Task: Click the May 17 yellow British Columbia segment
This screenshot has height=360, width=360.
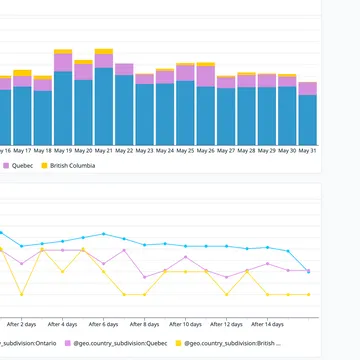Action: pos(22,73)
